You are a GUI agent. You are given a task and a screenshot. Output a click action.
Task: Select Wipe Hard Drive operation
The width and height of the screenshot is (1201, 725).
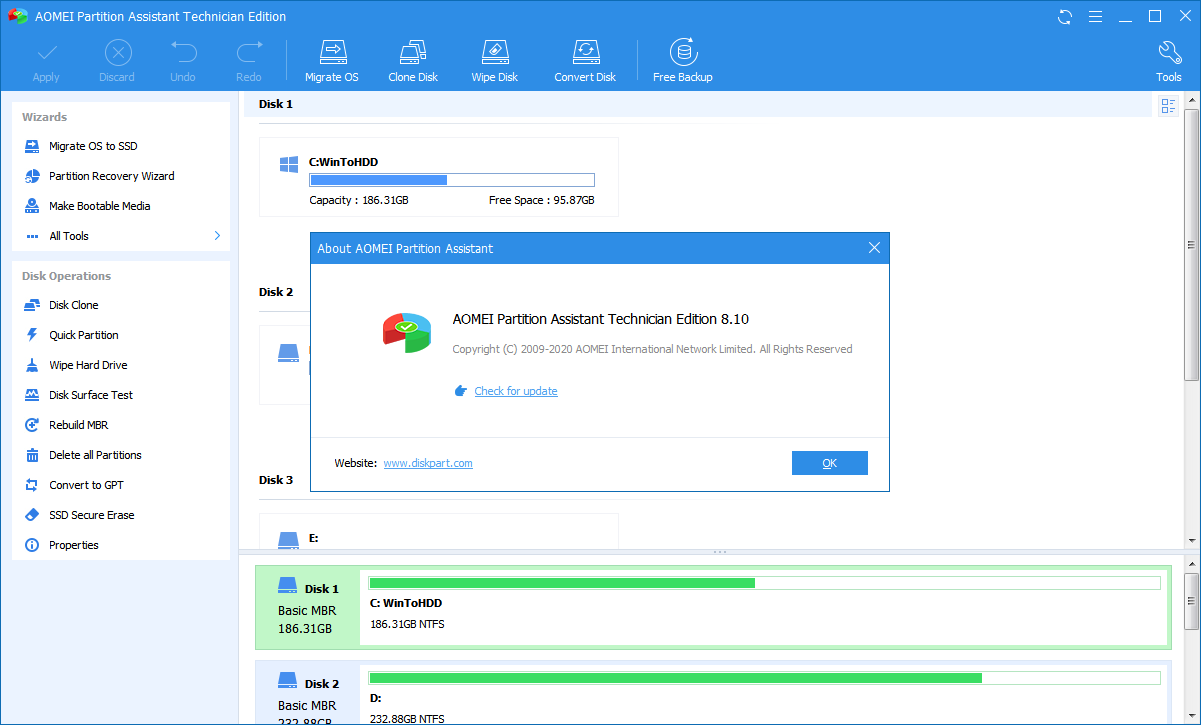88,365
